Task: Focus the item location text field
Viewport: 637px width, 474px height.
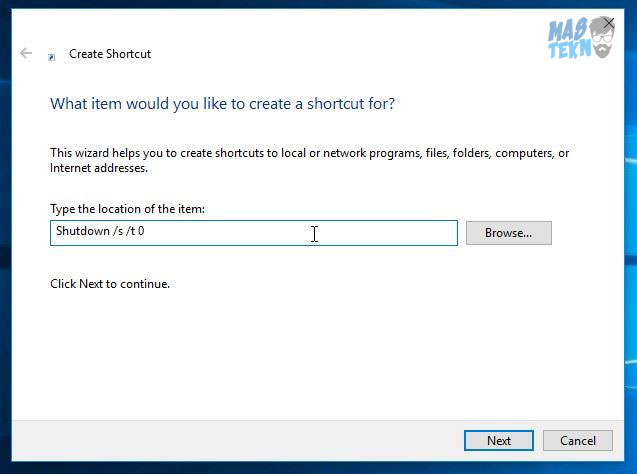Action: coord(254,233)
